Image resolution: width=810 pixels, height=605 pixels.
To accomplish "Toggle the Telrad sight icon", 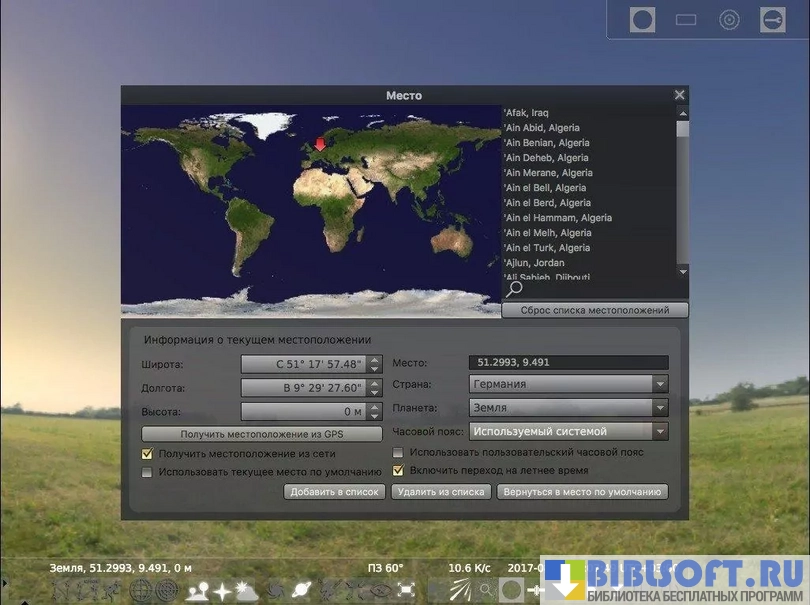I will (x=730, y=19).
